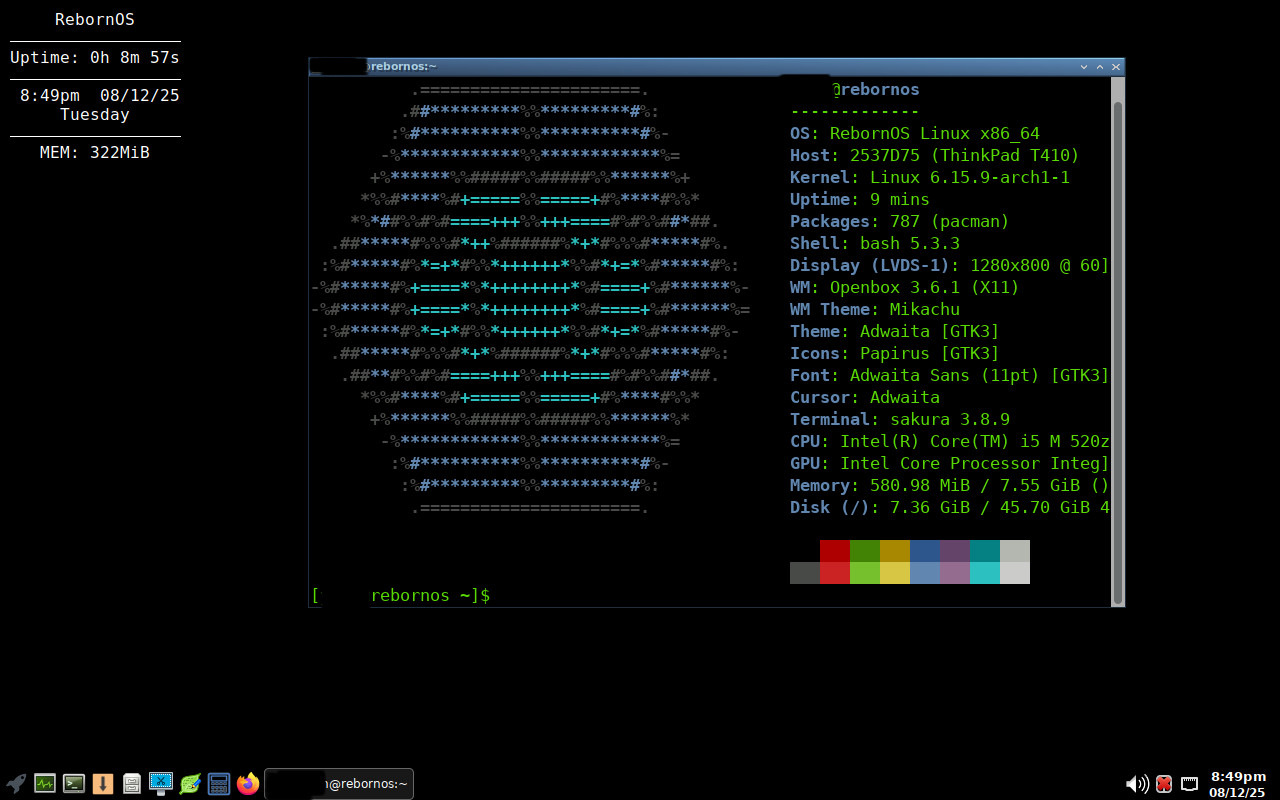The width and height of the screenshot is (1280, 800).
Task: Open the terminal launcher in the panel
Action: (74, 784)
